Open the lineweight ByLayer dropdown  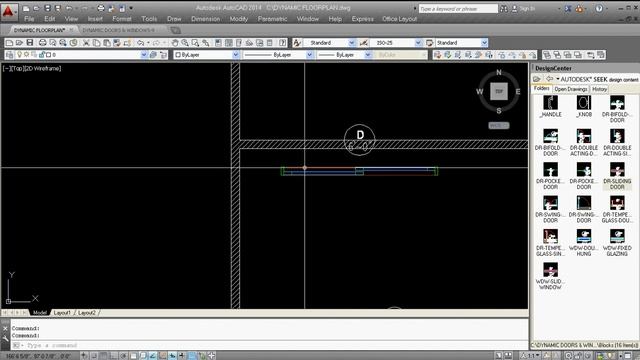[x=368, y=55]
